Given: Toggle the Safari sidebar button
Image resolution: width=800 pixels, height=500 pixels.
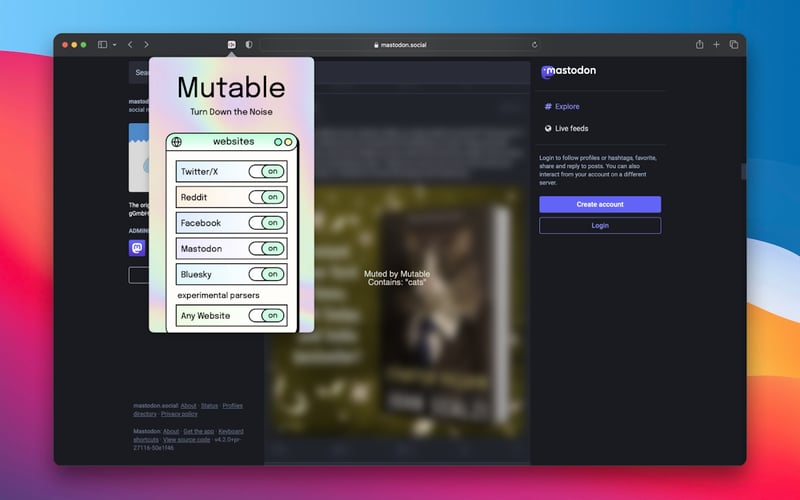Looking at the screenshot, I should [103, 45].
